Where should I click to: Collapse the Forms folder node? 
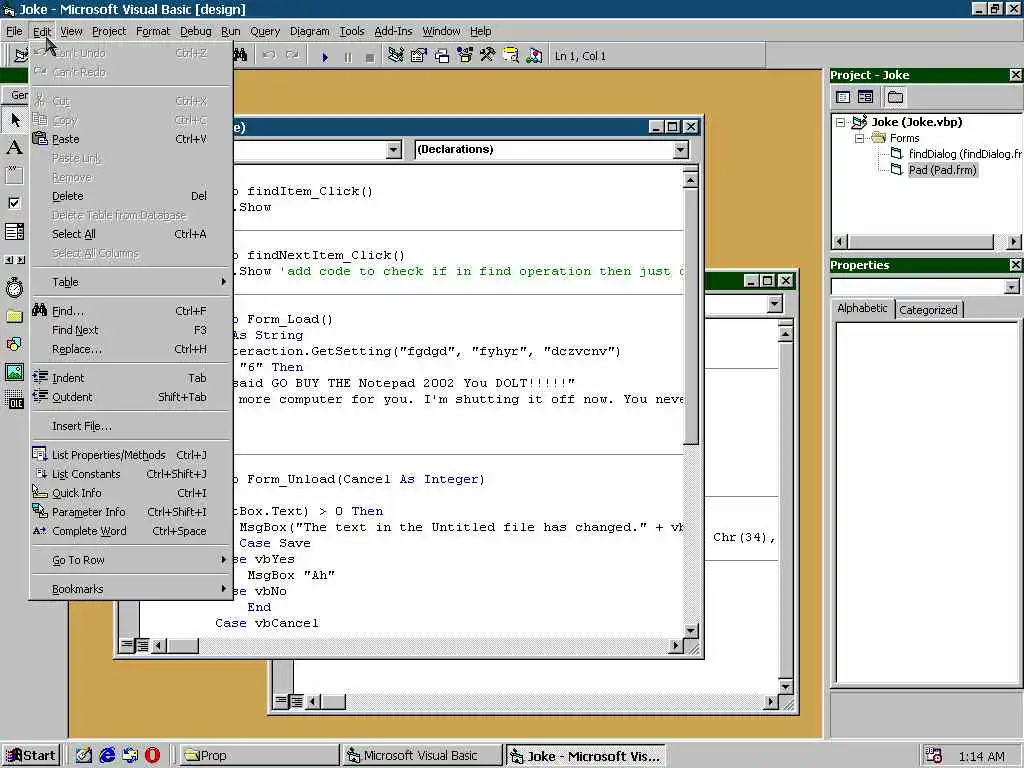[859, 138]
